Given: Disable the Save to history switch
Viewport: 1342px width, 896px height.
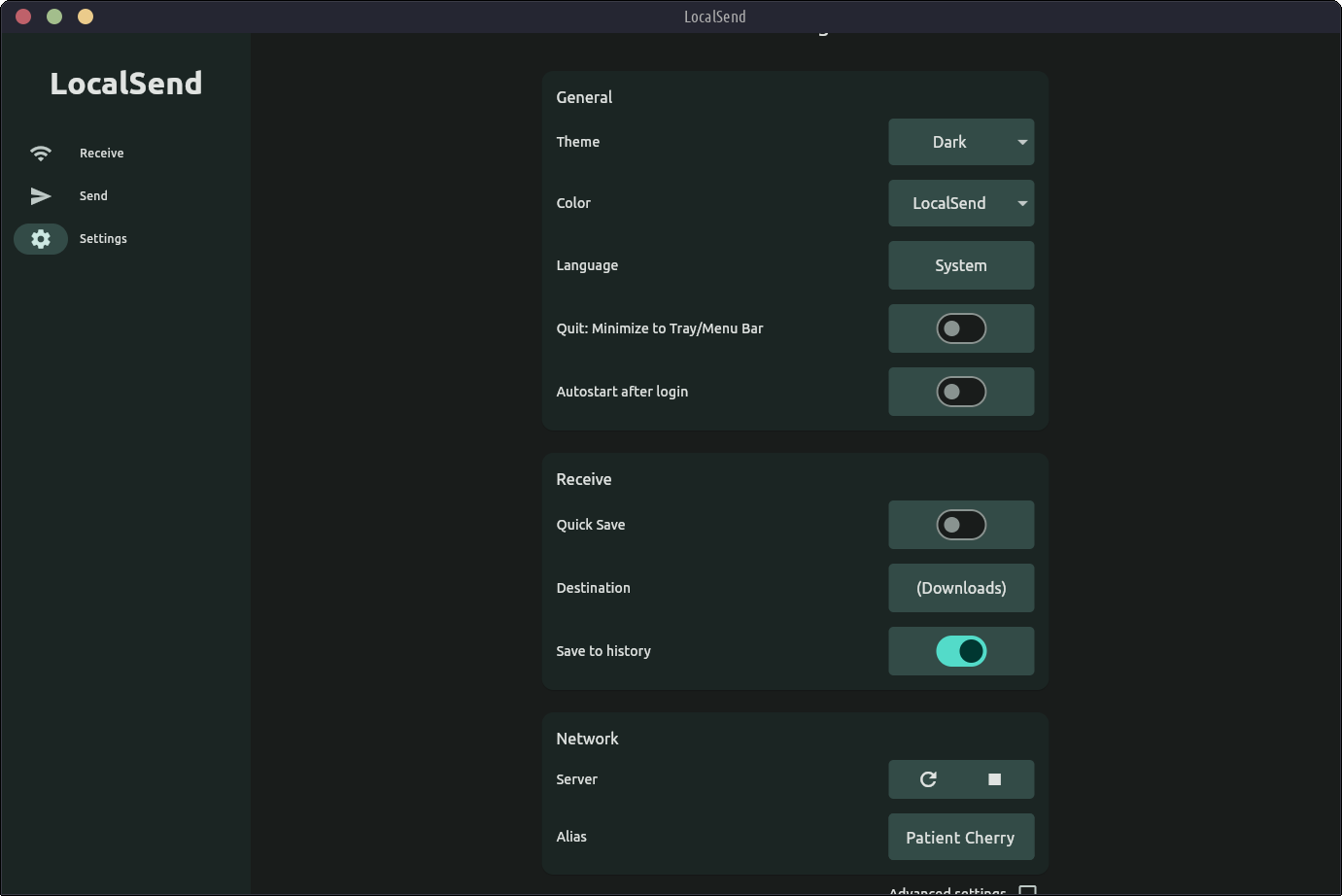Looking at the screenshot, I should [x=961, y=651].
